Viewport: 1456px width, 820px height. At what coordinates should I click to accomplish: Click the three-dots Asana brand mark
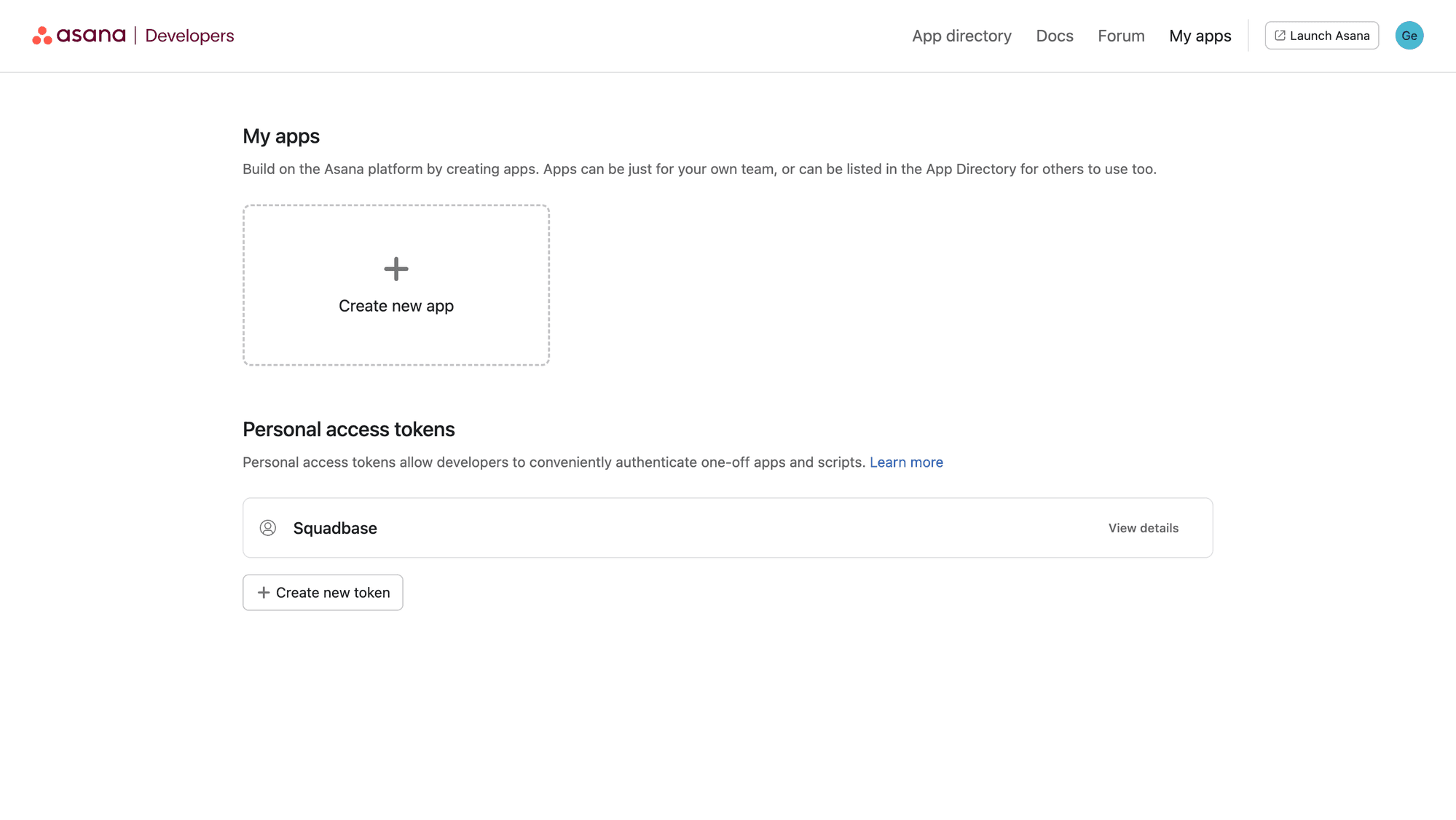point(42,34)
